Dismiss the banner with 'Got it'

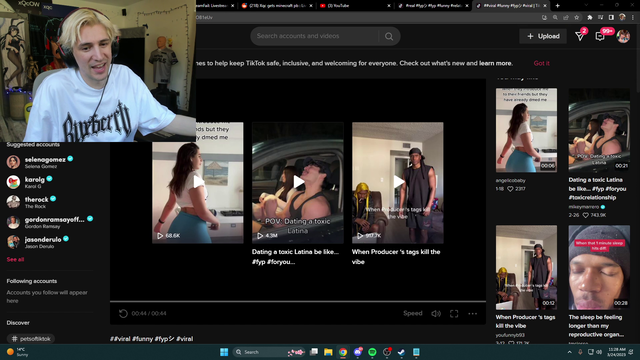pyautogui.click(x=541, y=63)
